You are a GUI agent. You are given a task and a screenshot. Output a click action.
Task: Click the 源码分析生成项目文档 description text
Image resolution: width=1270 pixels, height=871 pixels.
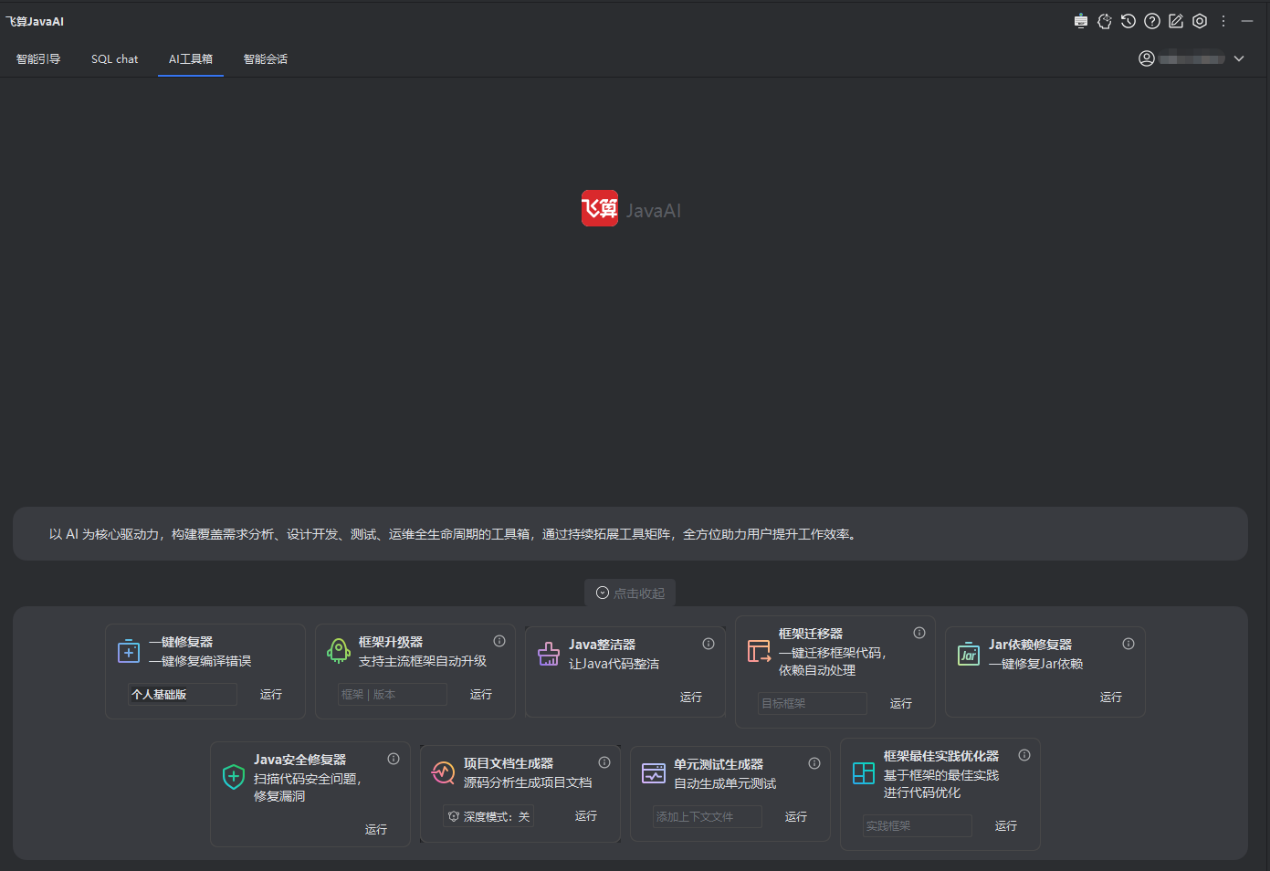528,783
